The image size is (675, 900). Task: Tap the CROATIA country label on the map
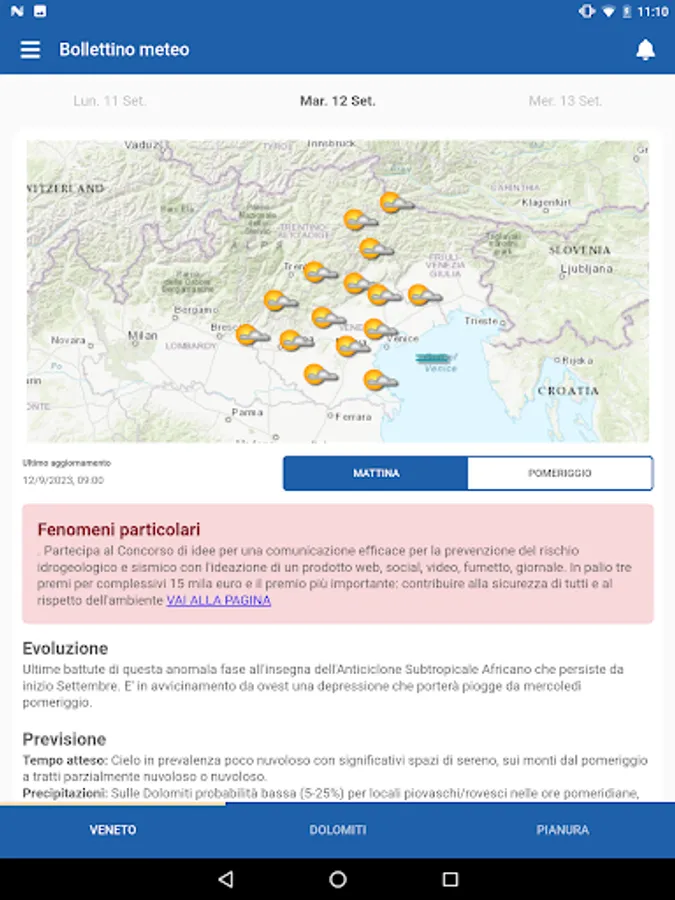coord(568,390)
